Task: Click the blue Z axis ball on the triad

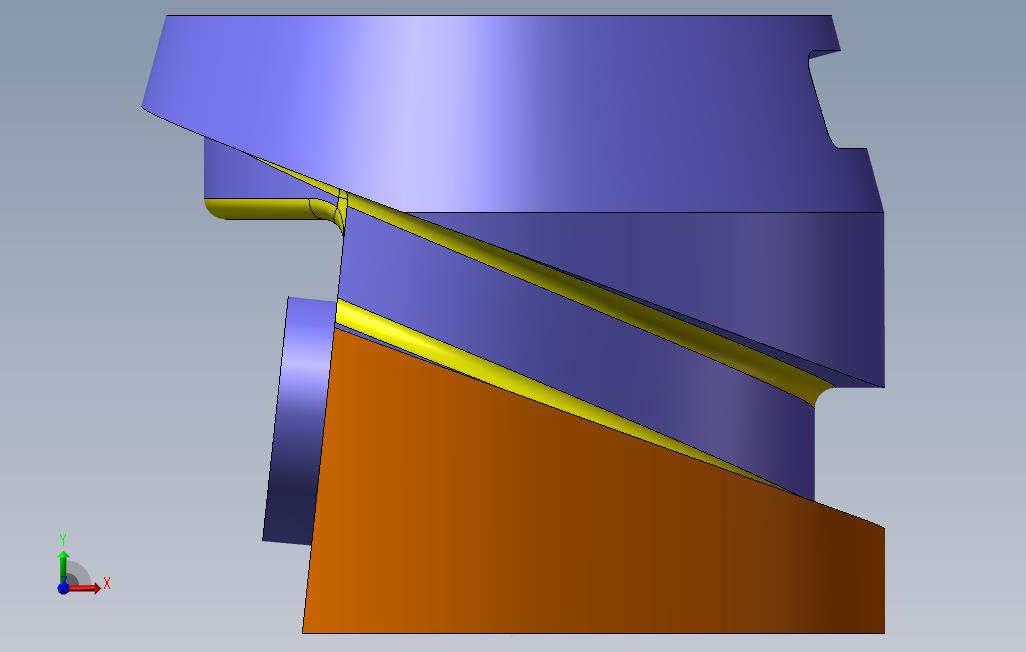Action: pos(63,589)
